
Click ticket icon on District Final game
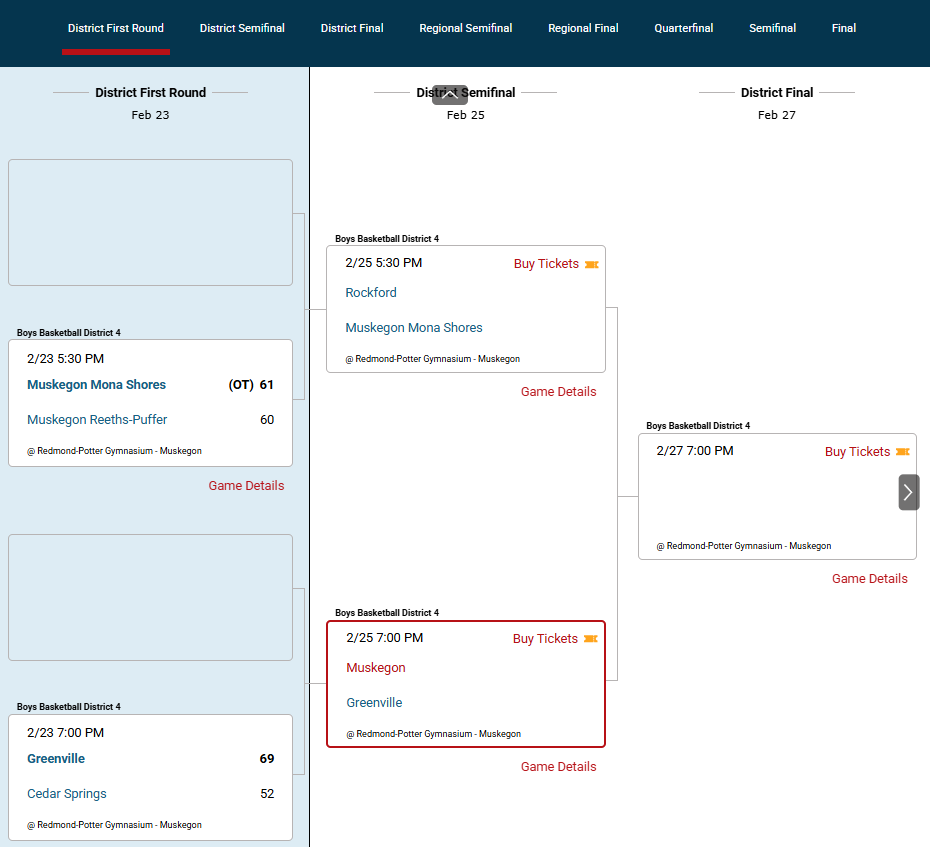coord(902,452)
